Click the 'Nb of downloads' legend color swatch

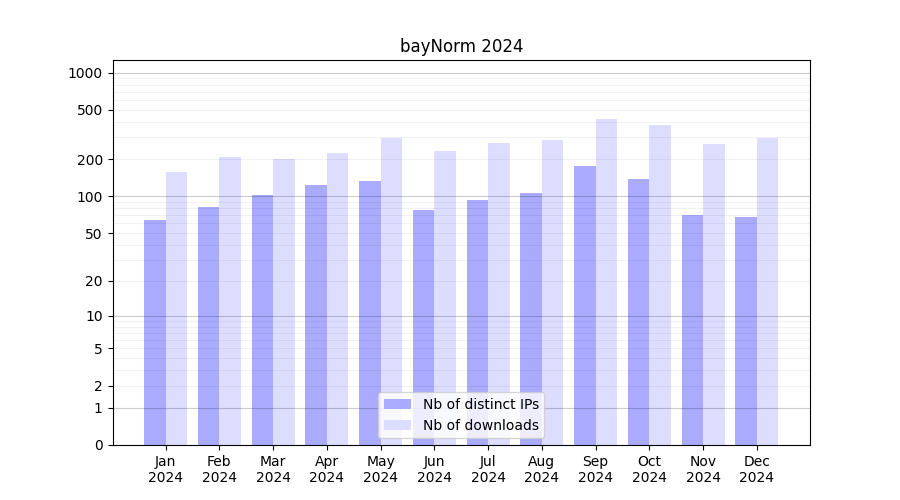(x=397, y=425)
